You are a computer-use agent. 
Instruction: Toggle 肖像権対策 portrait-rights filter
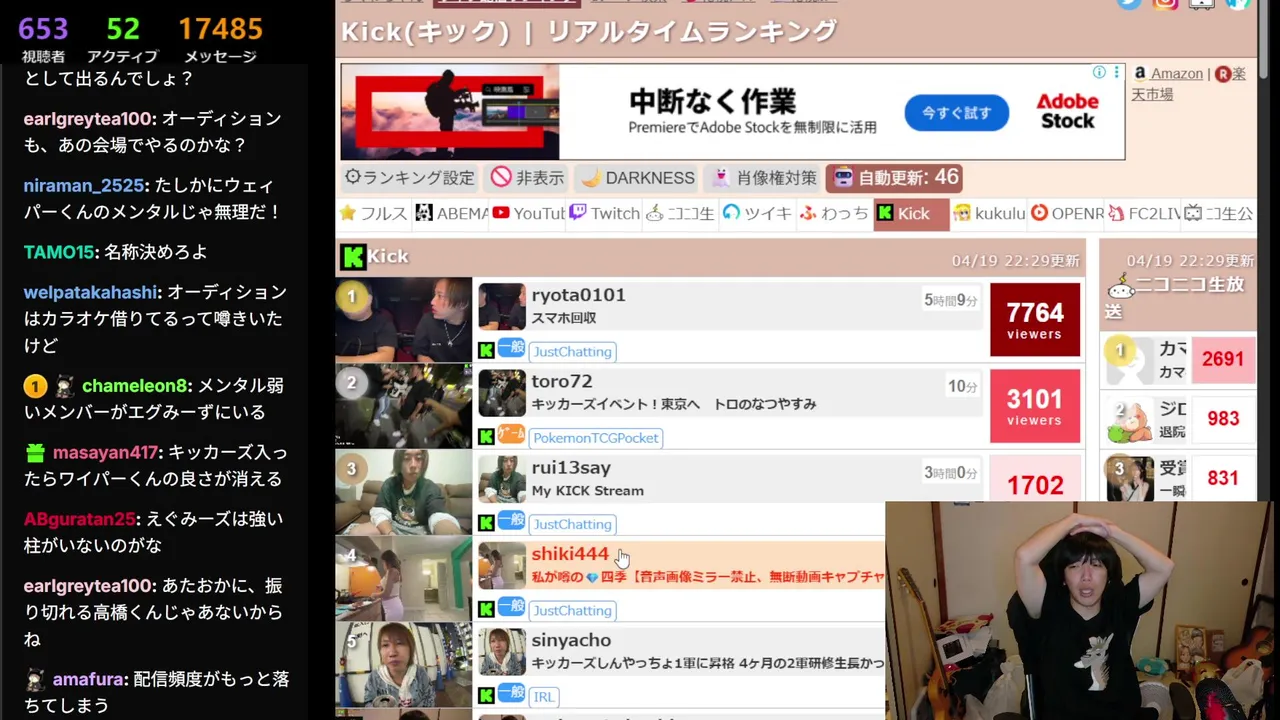click(x=762, y=178)
